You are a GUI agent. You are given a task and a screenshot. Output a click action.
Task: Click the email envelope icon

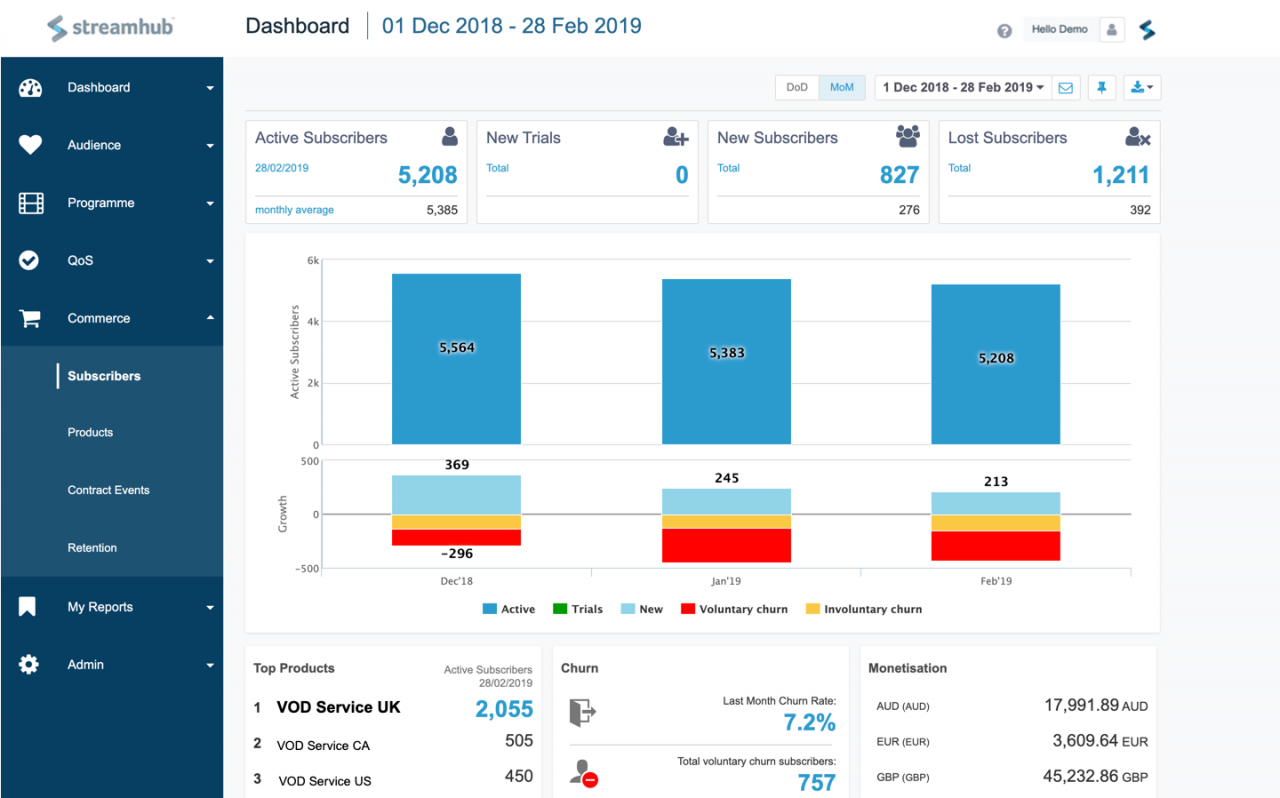[x=1066, y=87]
